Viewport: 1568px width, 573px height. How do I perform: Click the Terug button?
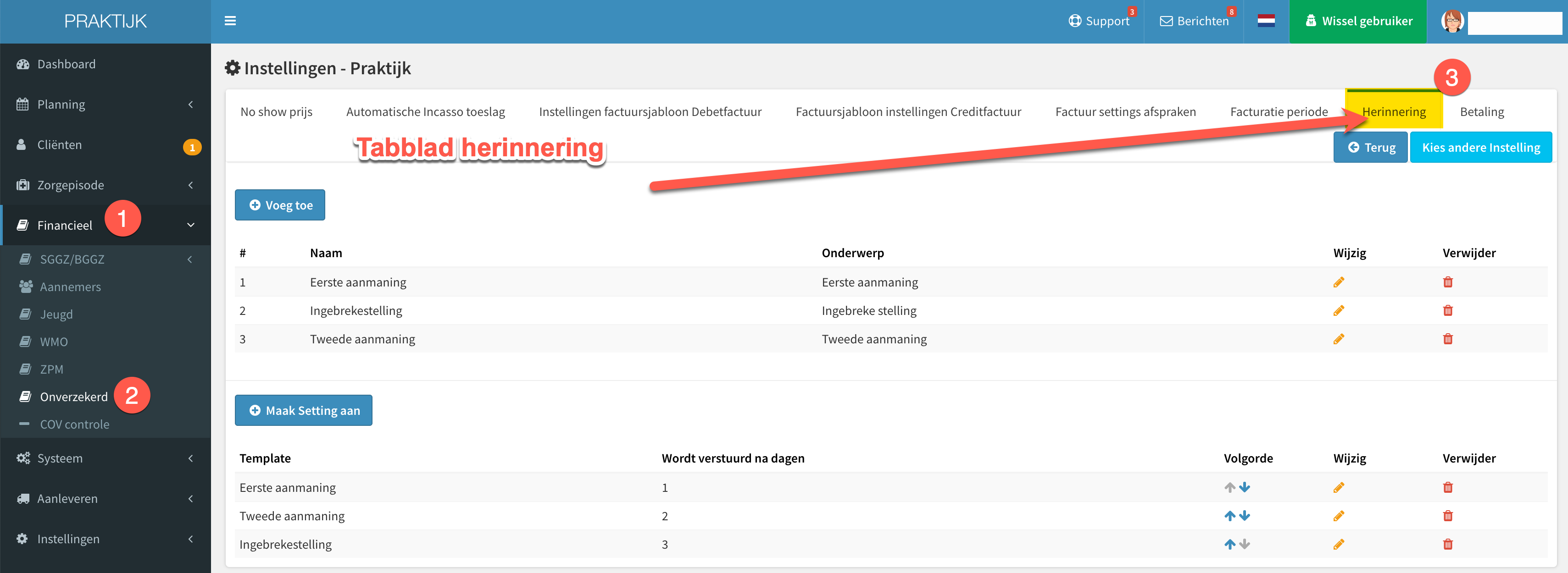[1371, 147]
